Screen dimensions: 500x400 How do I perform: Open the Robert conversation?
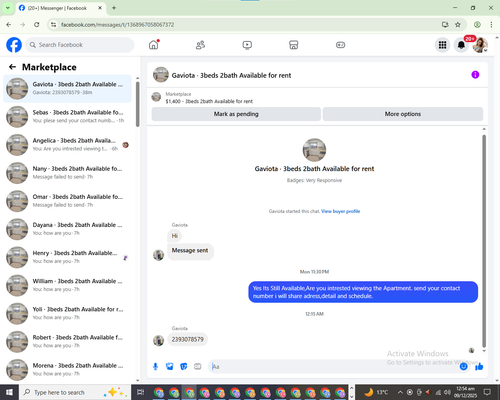(67, 341)
